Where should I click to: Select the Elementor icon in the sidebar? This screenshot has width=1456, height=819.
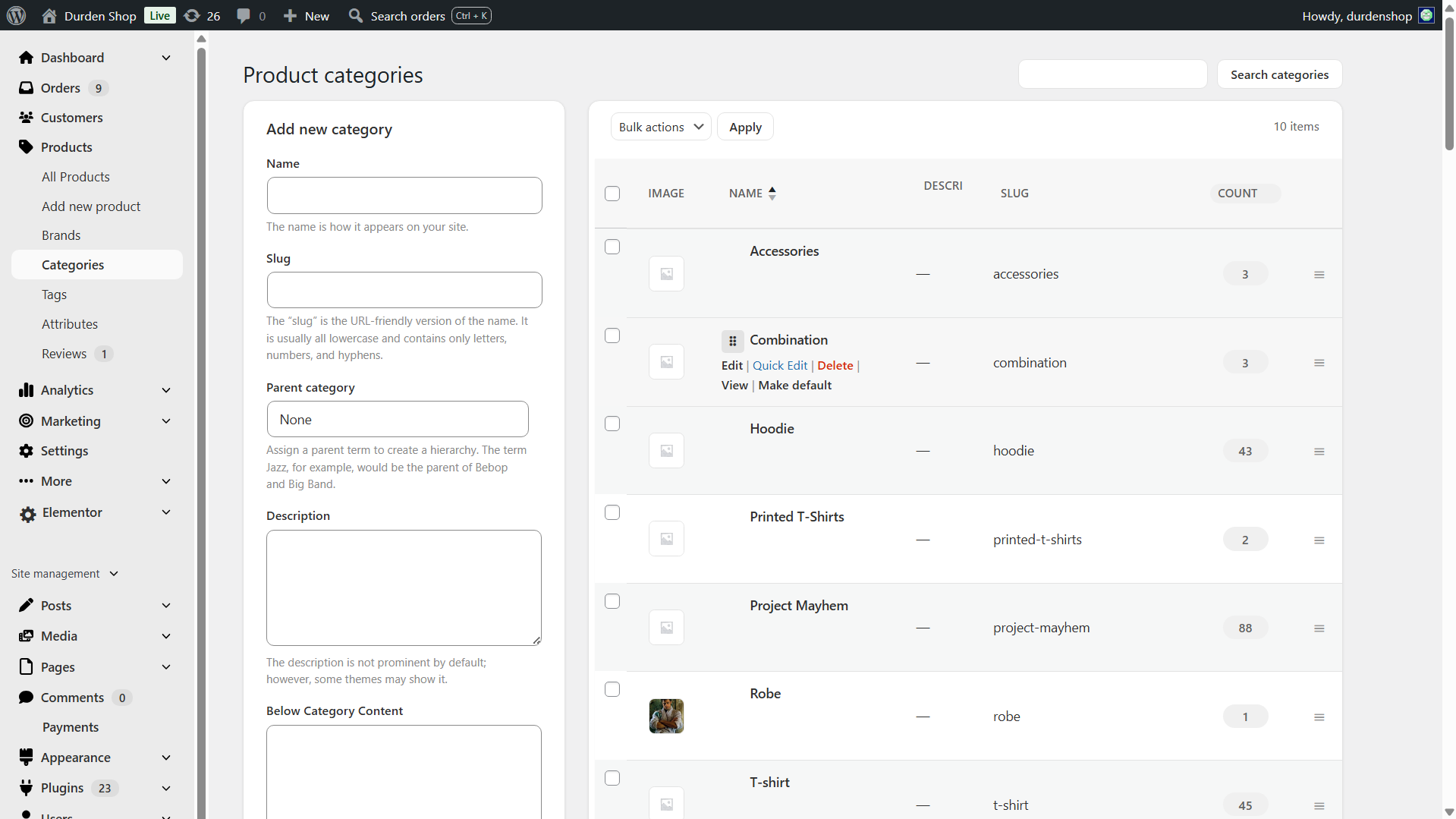(x=27, y=512)
